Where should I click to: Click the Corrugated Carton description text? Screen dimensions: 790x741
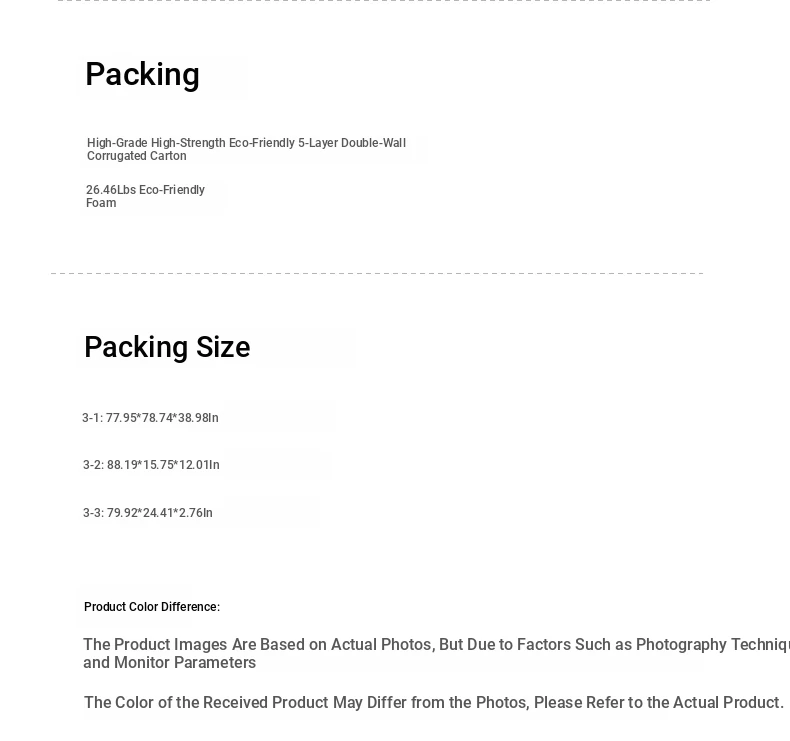pos(246,149)
